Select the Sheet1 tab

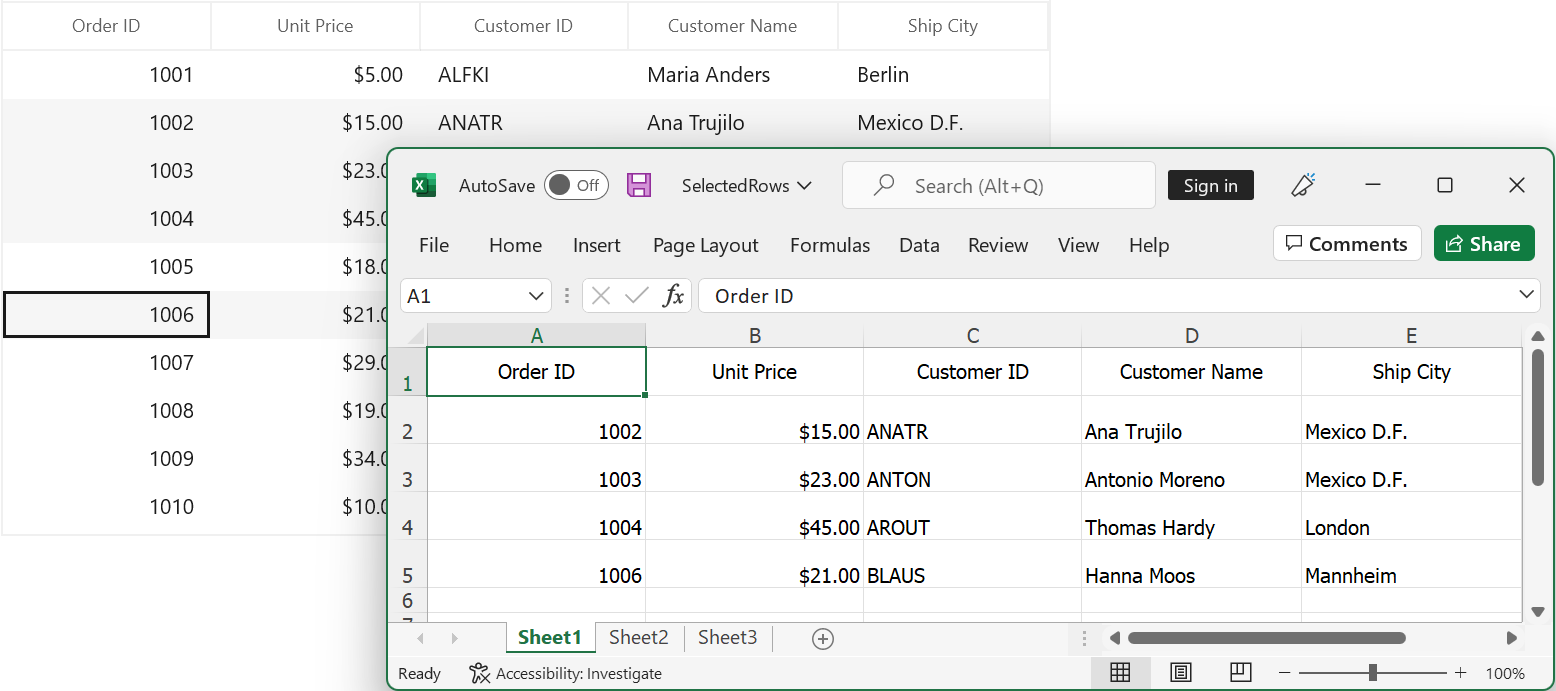click(550, 637)
